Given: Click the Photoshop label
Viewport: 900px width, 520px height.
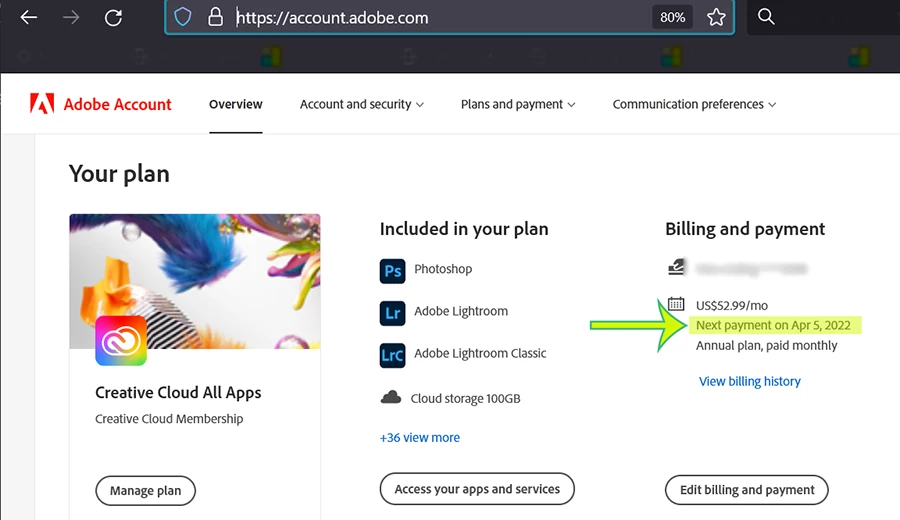Looking at the screenshot, I should 443,269.
